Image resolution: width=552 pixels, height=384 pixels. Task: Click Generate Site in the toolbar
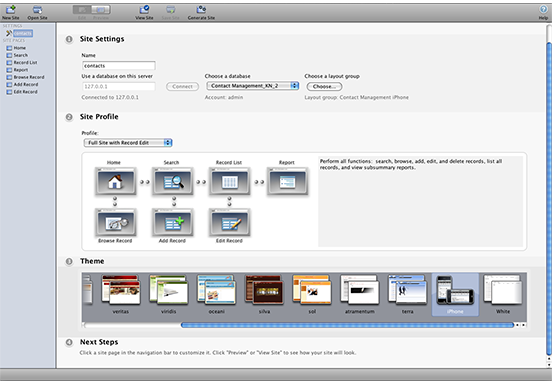tap(201, 12)
